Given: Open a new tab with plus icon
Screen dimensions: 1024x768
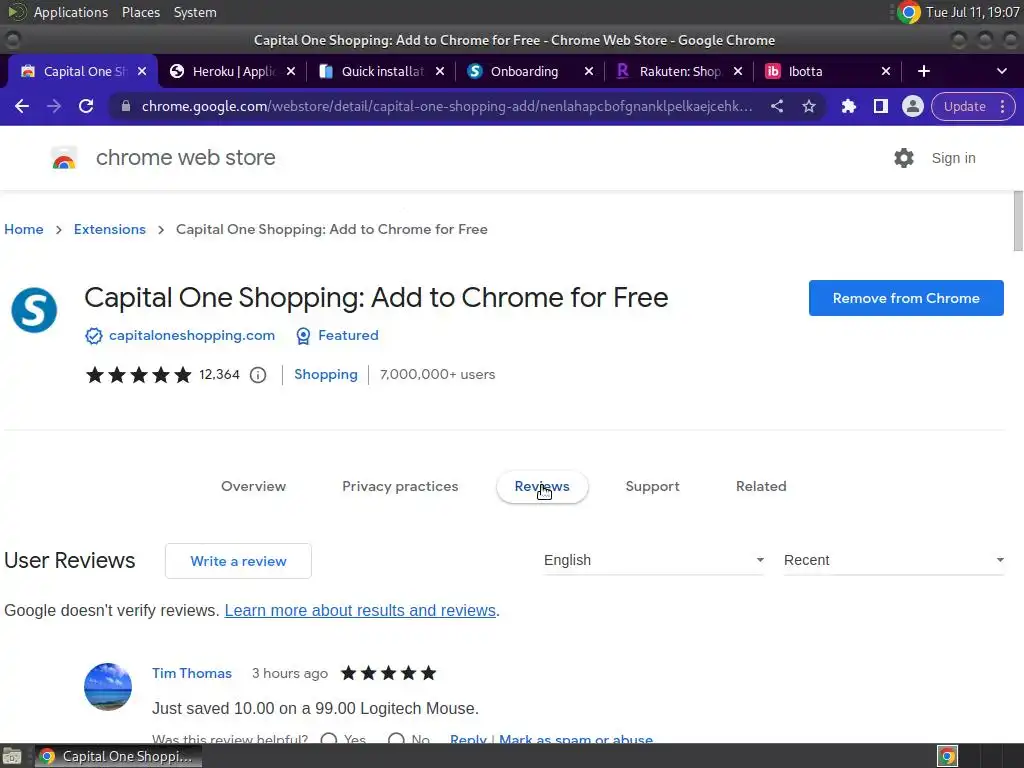Looking at the screenshot, I should (x=923, y=71).
